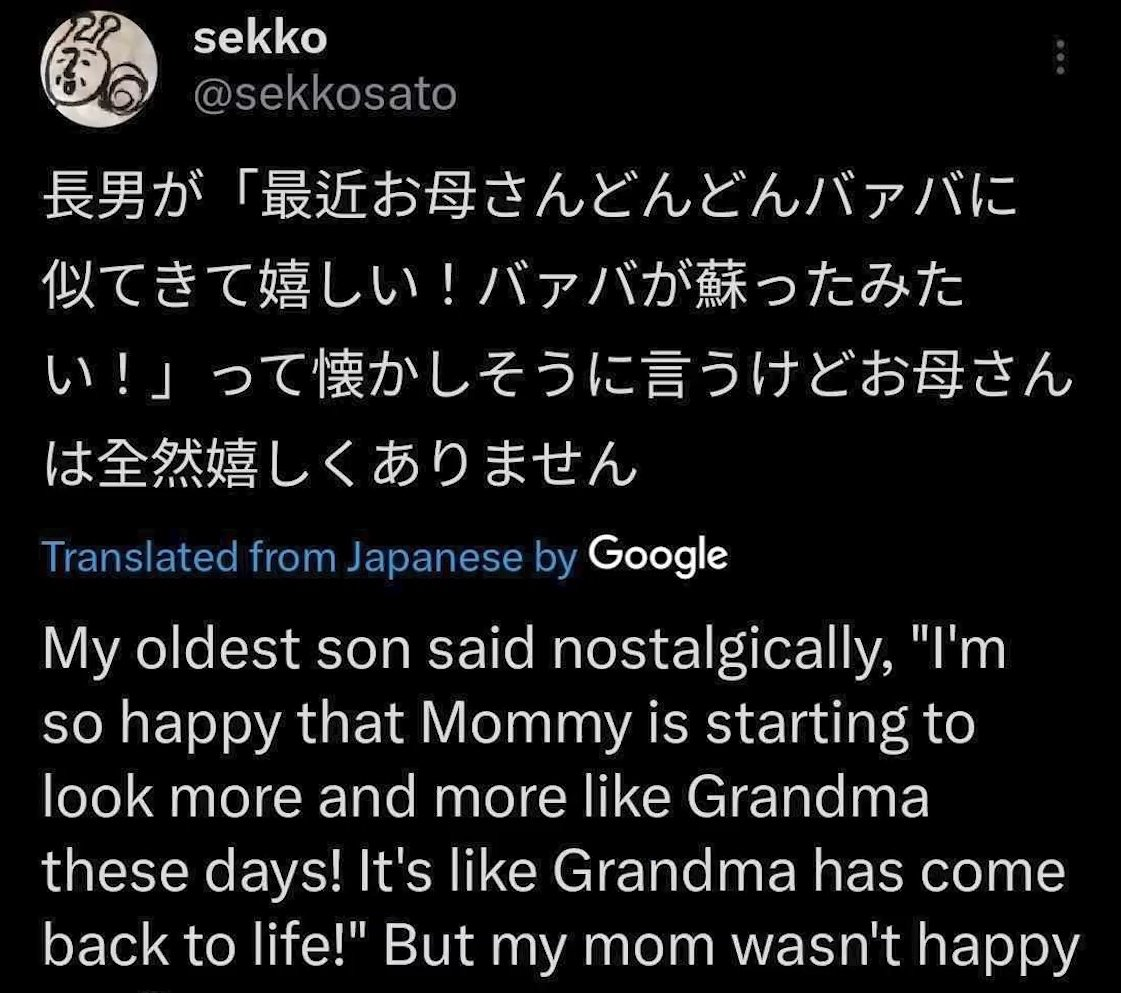Visit the @sekkosato handle link
Viewport: 1121px width, 993px height.
click(325, 94)
